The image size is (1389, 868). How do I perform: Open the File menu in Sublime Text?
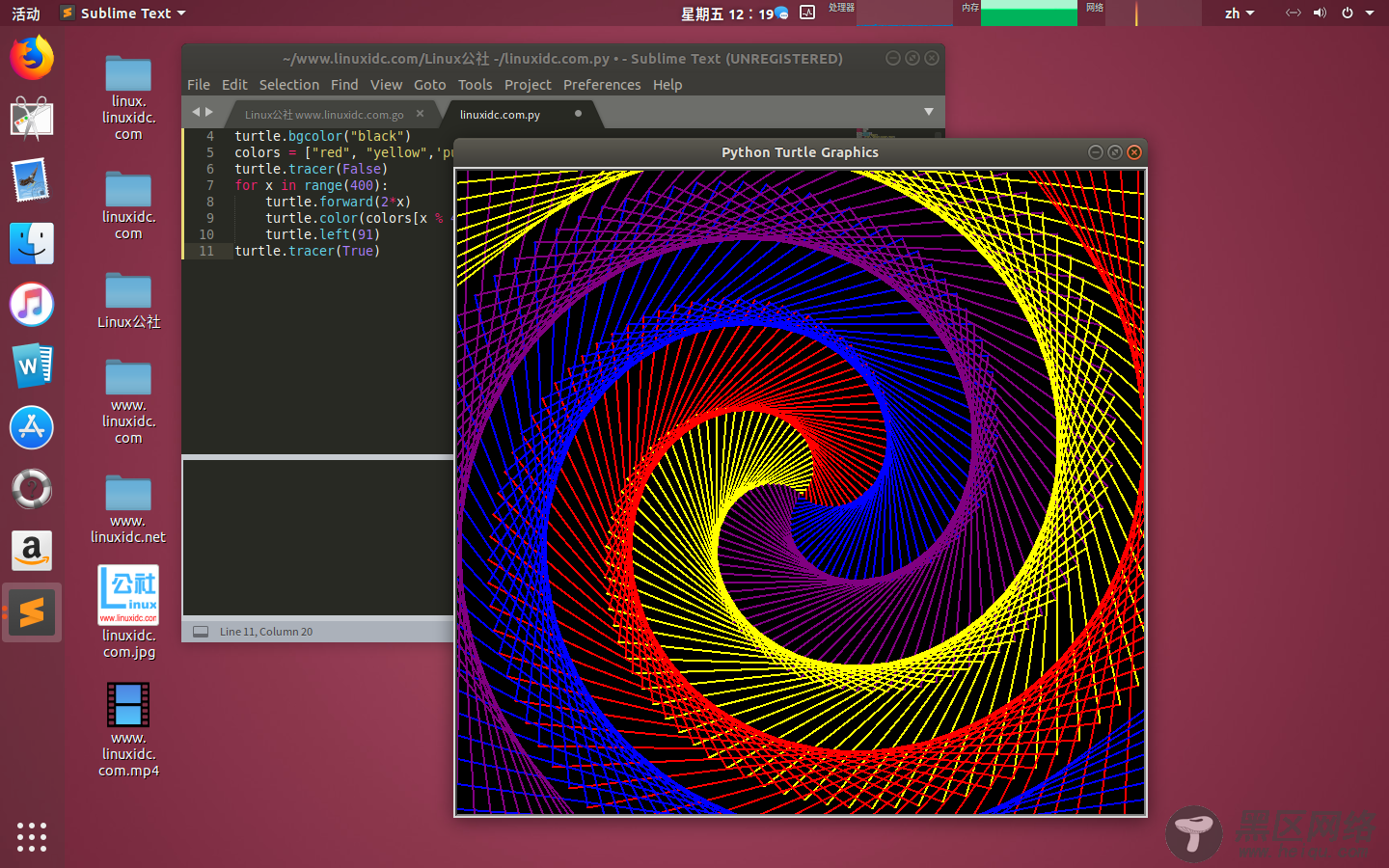(x=199, y=85)
